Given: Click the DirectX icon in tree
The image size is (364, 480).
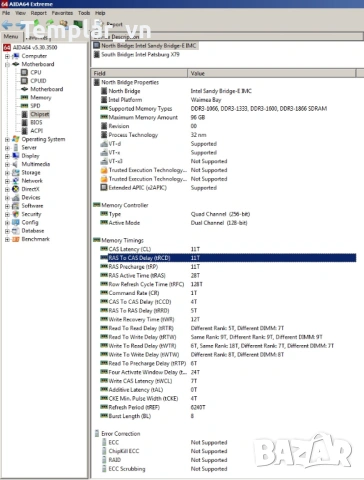Looking at the screenshot, I should pyautogui.click(x=16, y=189).
